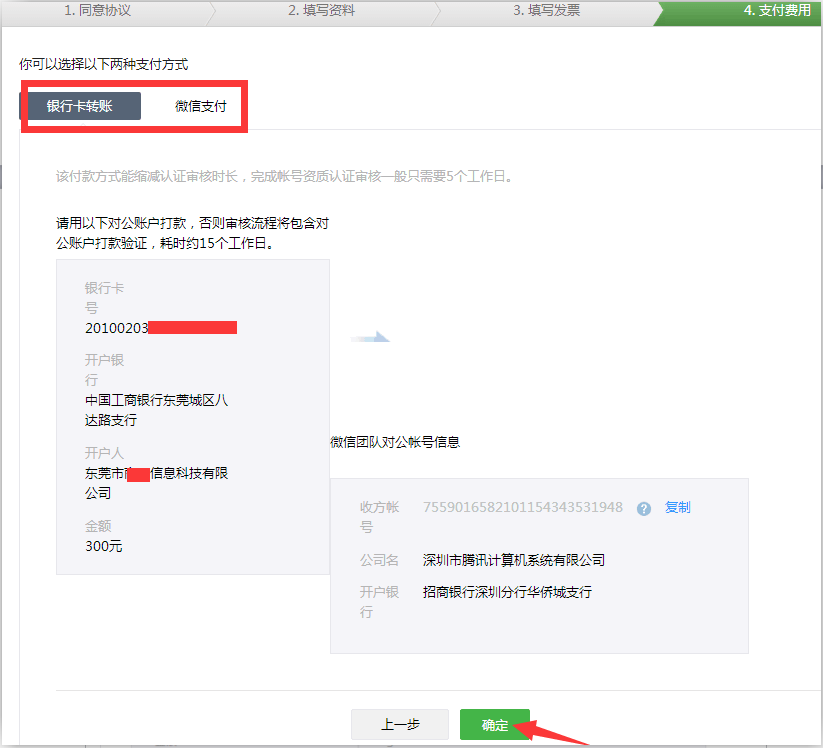Click the 中国工商银行东莞城区八达路支行 bank text
Screen dimensions: 823x748
156,410
